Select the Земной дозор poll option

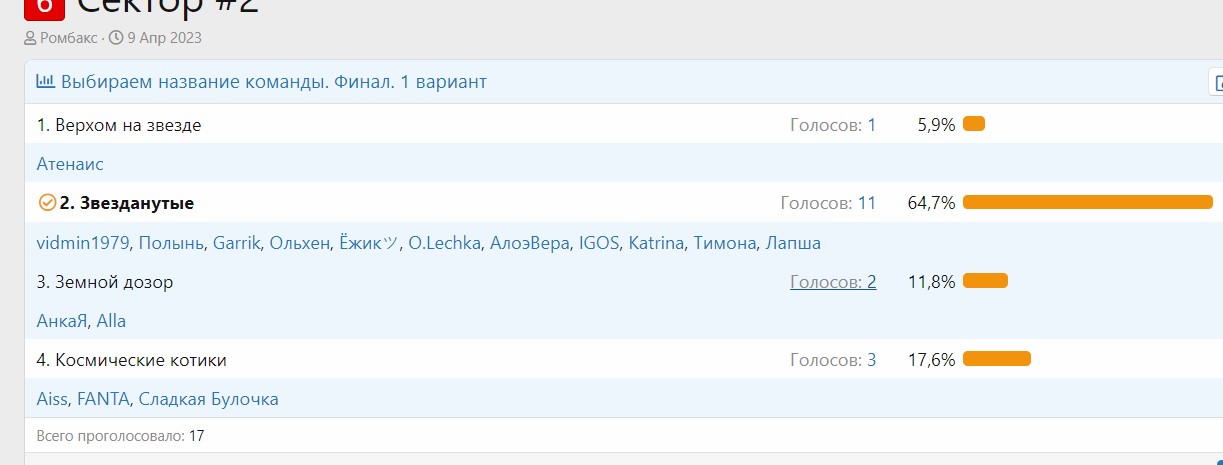105,282
